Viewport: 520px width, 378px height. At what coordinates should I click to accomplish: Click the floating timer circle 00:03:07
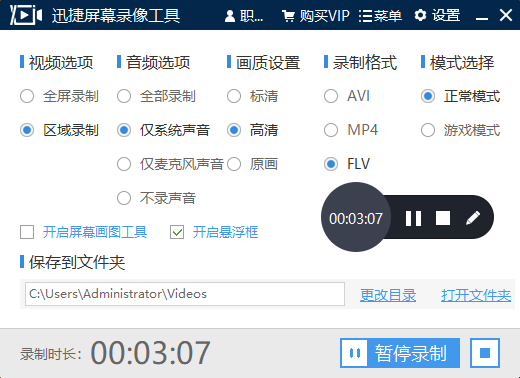click(x=356, y=217)
